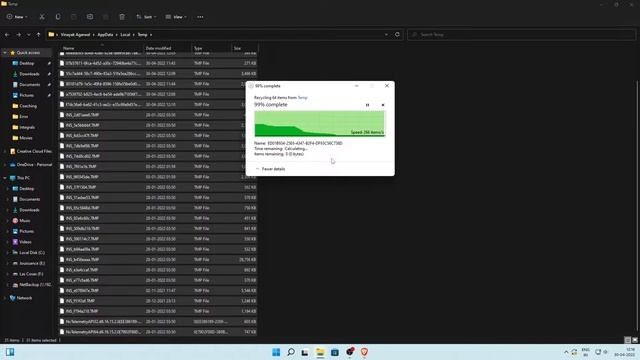Image resolution: width=640 pixels, height=360 pixels.
Task: Open the Integrals folder in sidebar
Action: (27, 127)
